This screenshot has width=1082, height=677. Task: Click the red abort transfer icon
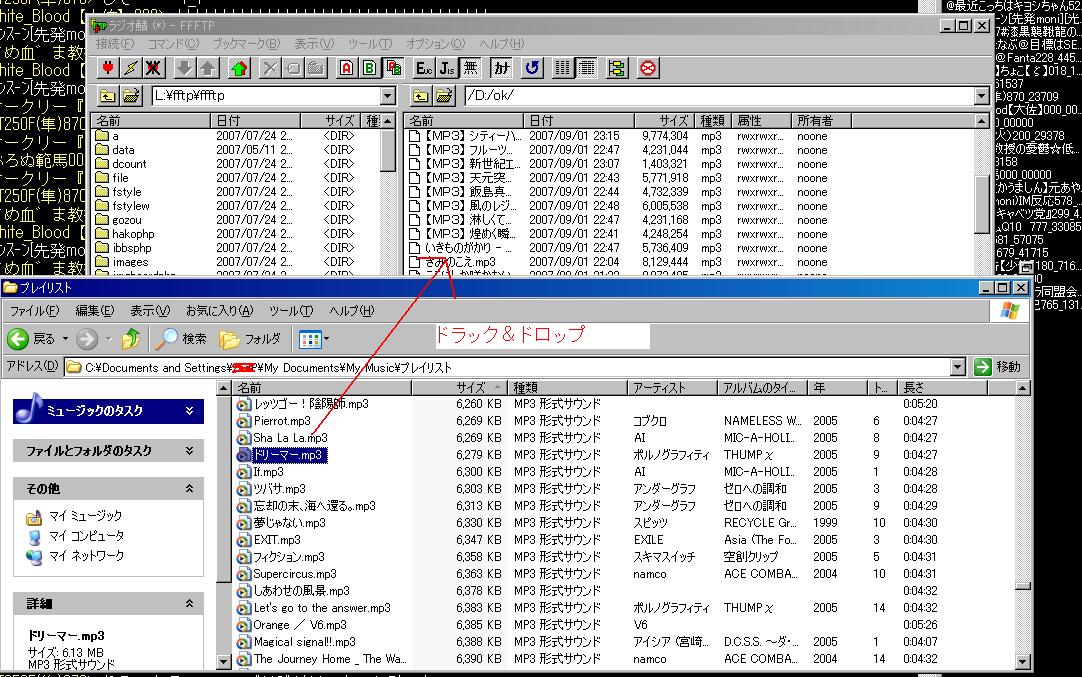coord(647,68)
